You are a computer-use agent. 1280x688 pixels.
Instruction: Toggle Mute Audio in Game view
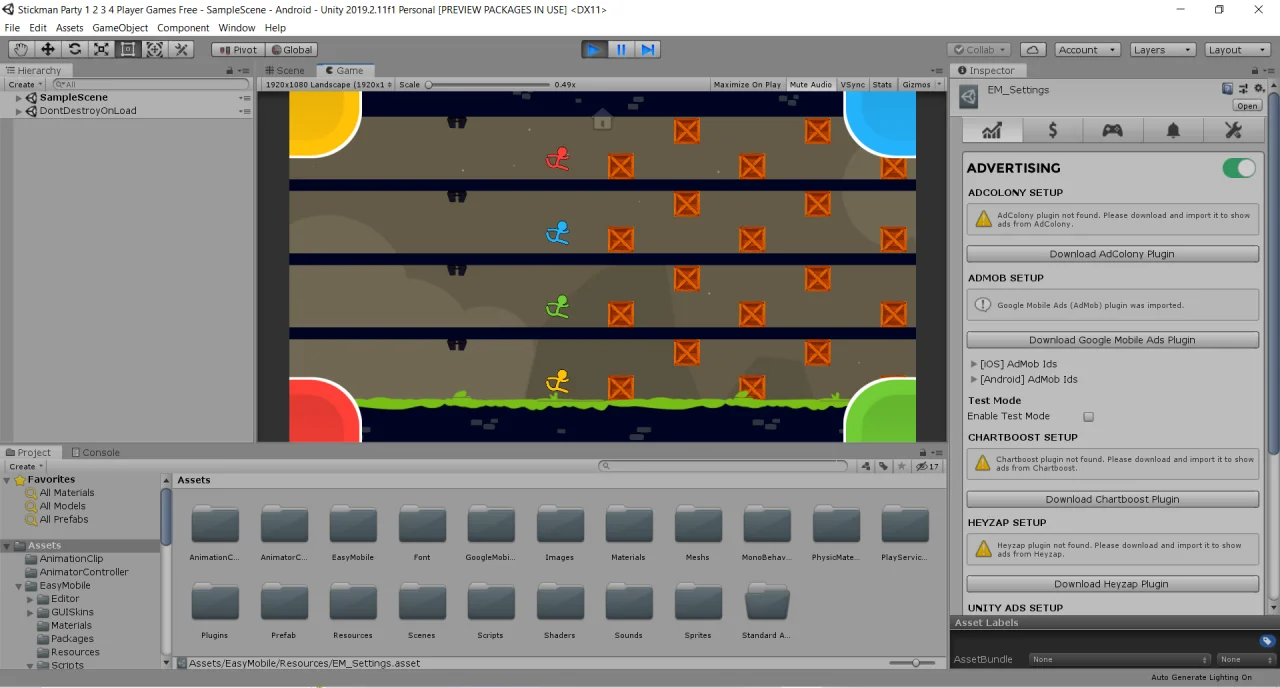coord(810,85)
